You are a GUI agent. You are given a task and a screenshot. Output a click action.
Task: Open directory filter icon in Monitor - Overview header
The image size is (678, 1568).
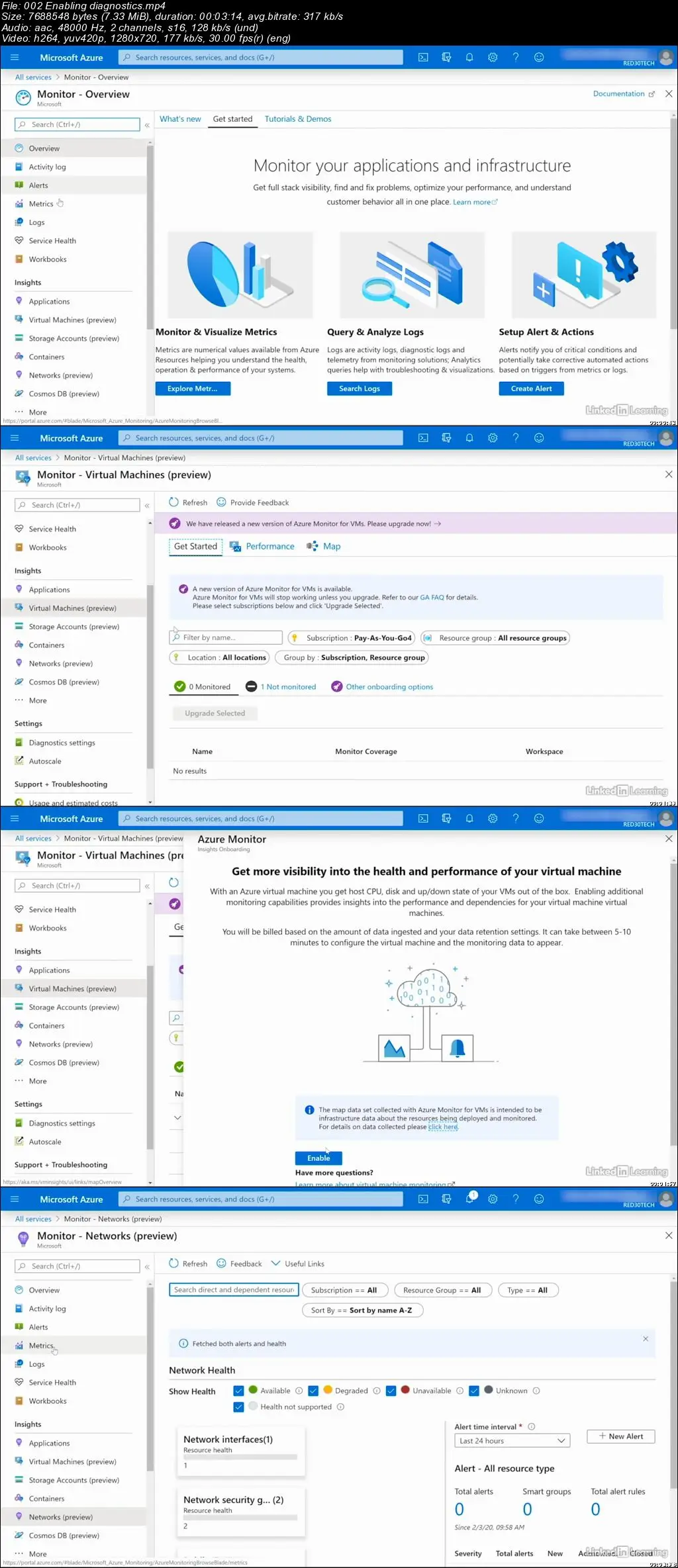[x=446, y=58]
